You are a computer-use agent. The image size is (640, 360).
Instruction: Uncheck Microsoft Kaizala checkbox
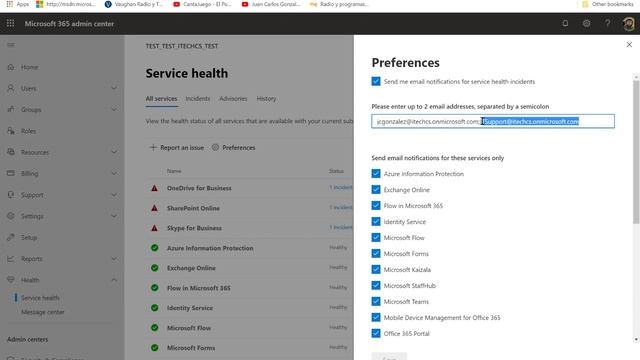pyautogui.click(x=376, y=269)
